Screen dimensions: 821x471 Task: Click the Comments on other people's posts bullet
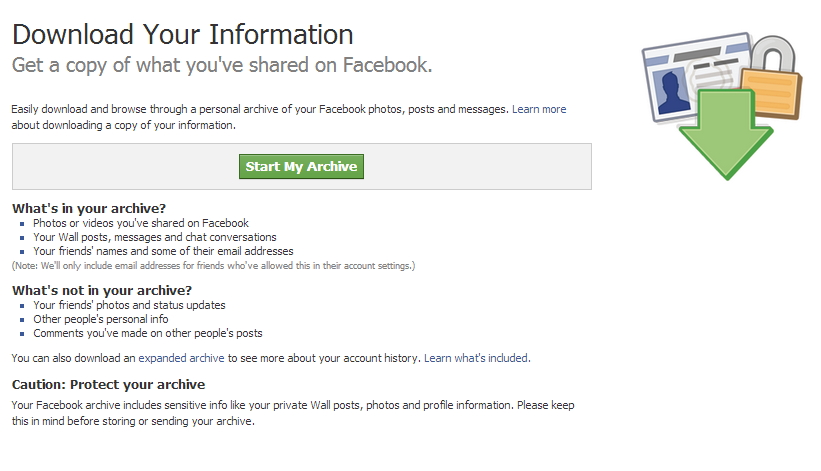click(147, 333)
